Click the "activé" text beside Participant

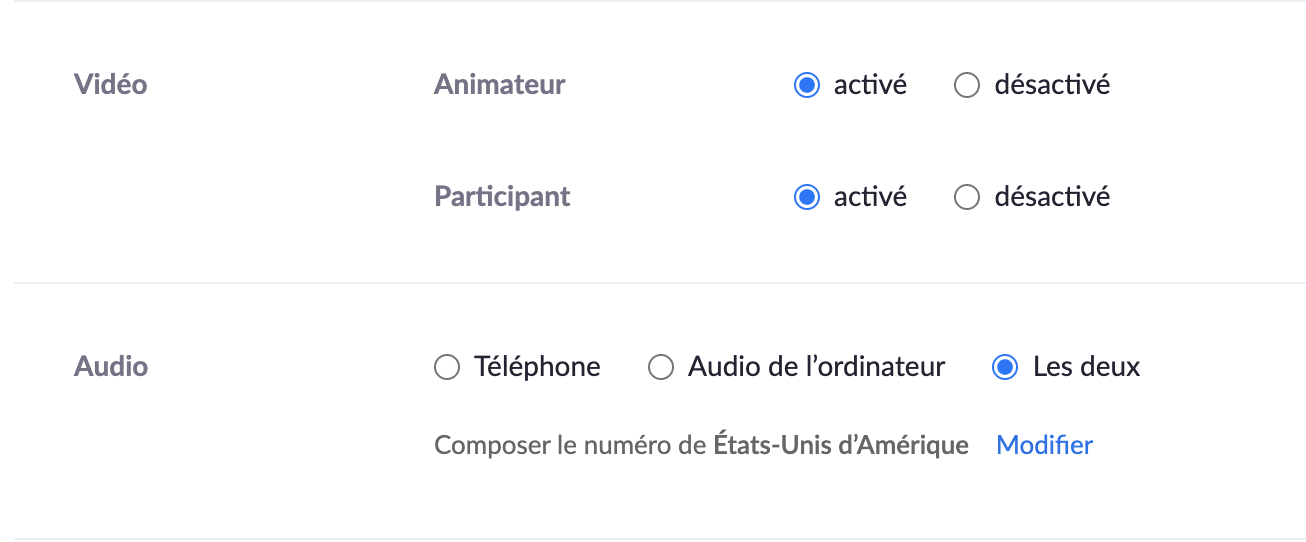pos(870,197)
